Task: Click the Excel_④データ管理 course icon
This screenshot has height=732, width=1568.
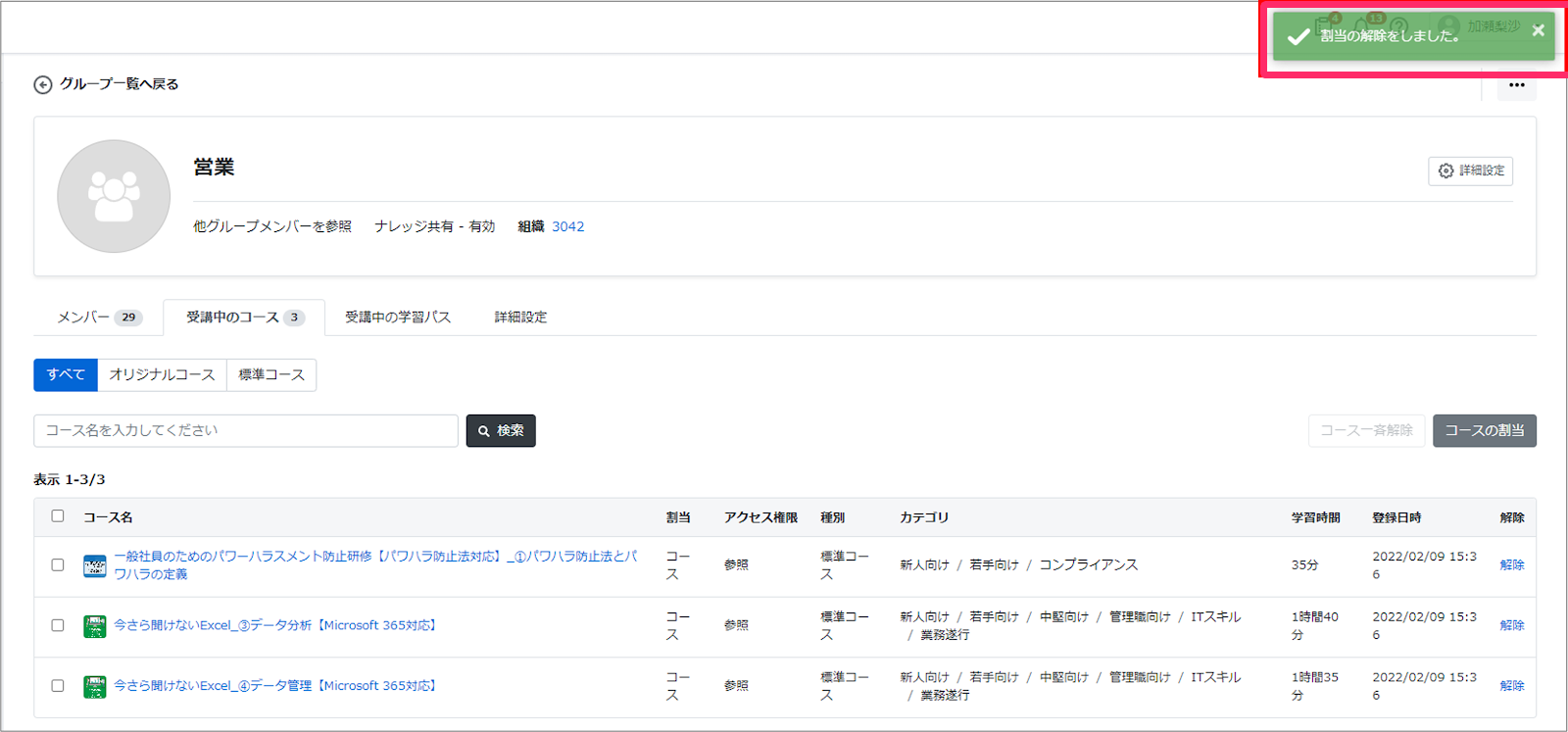Action: (x=95, y=687)
